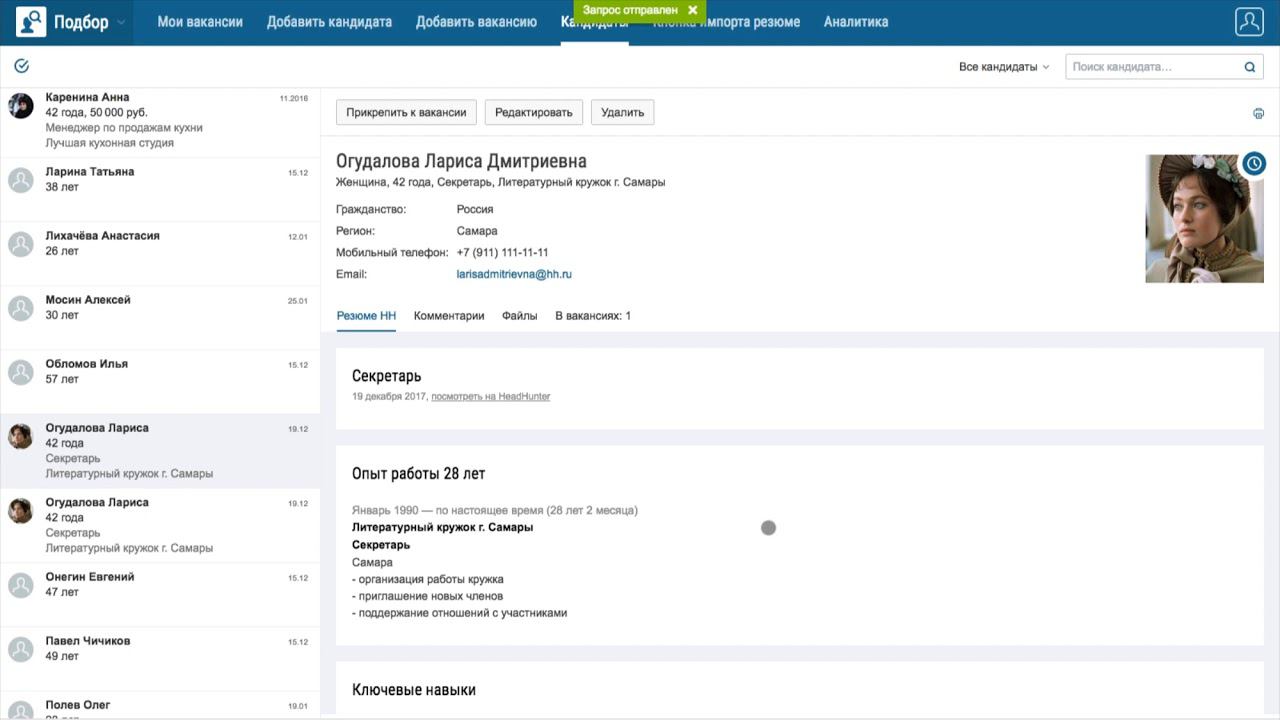Click the print icon
1280x720 pixels.
click(1258, 113)
